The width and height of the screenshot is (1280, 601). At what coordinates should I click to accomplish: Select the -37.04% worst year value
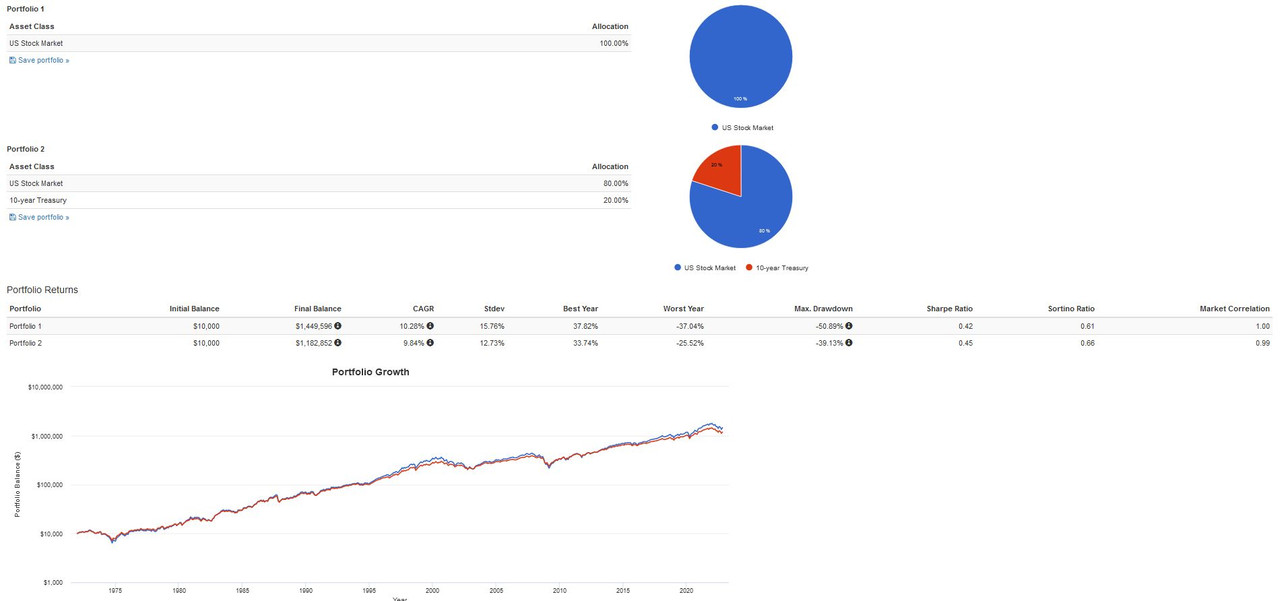(690, 326)
